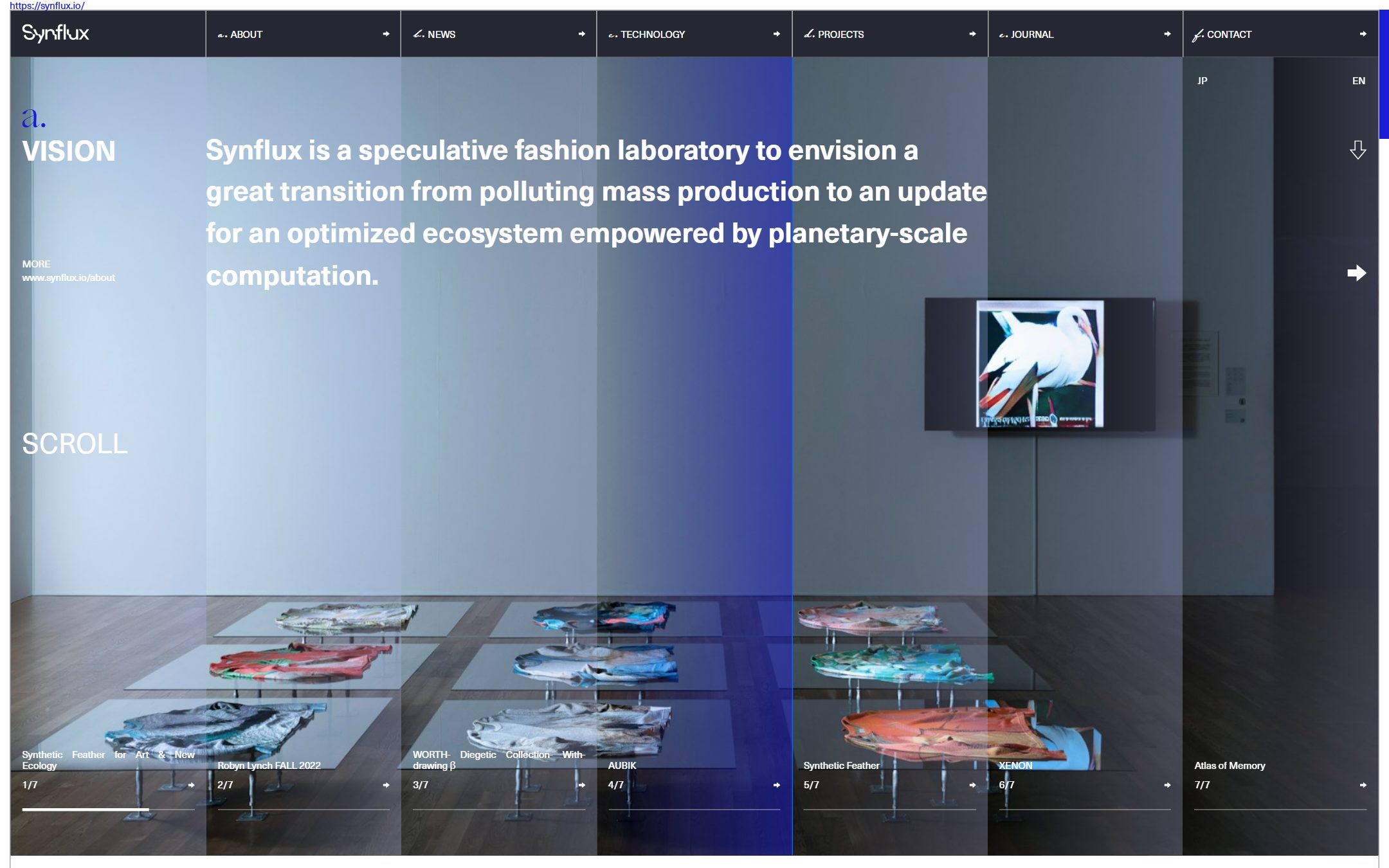1389x868 pixels.
Task: Open the XENON project
Action: pos(1015,765)
